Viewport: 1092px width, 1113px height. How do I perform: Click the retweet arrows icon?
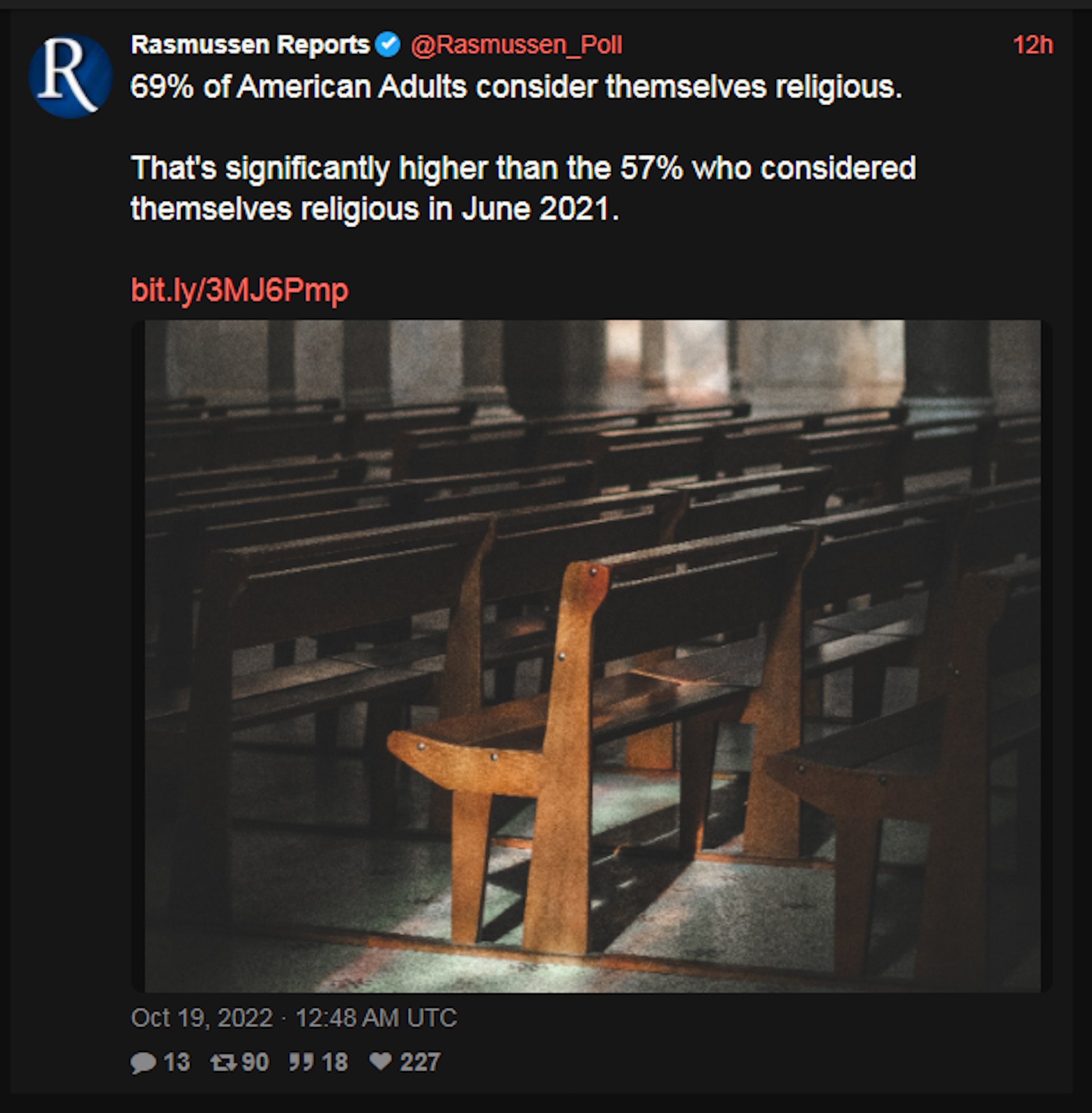[223, 1062]
